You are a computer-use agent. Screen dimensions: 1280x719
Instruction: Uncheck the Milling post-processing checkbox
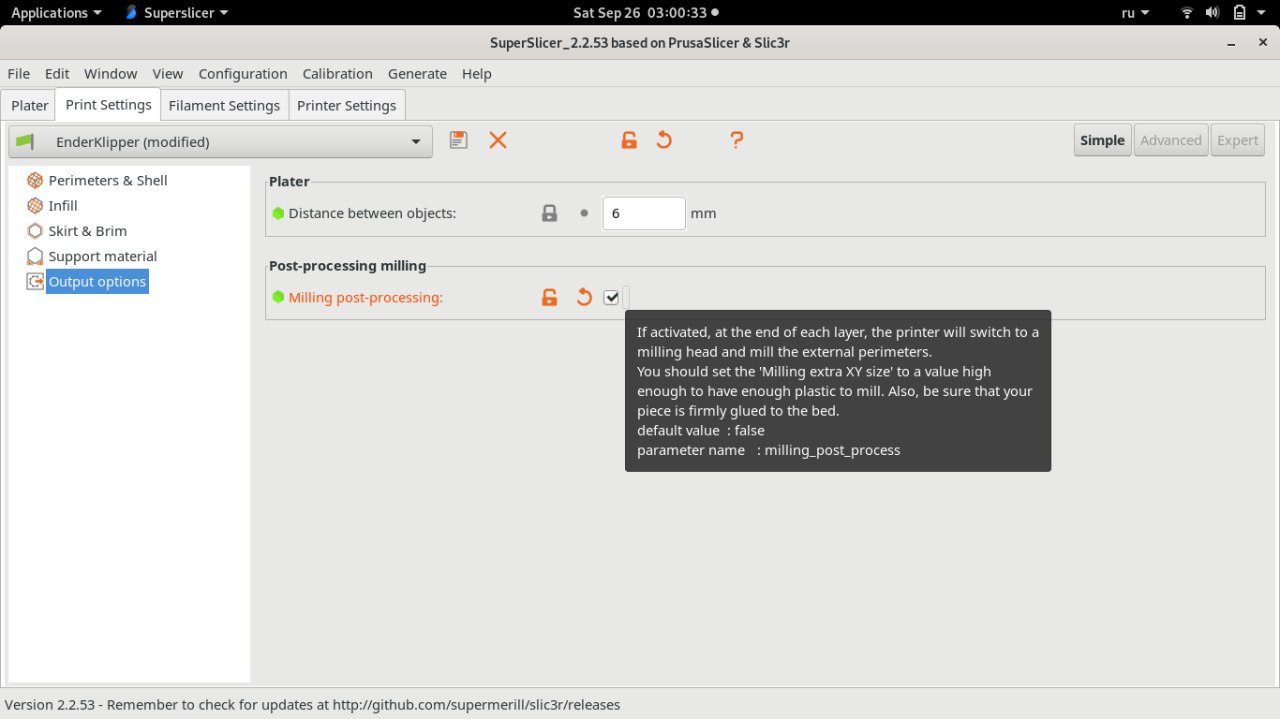[x=611, y=297]
